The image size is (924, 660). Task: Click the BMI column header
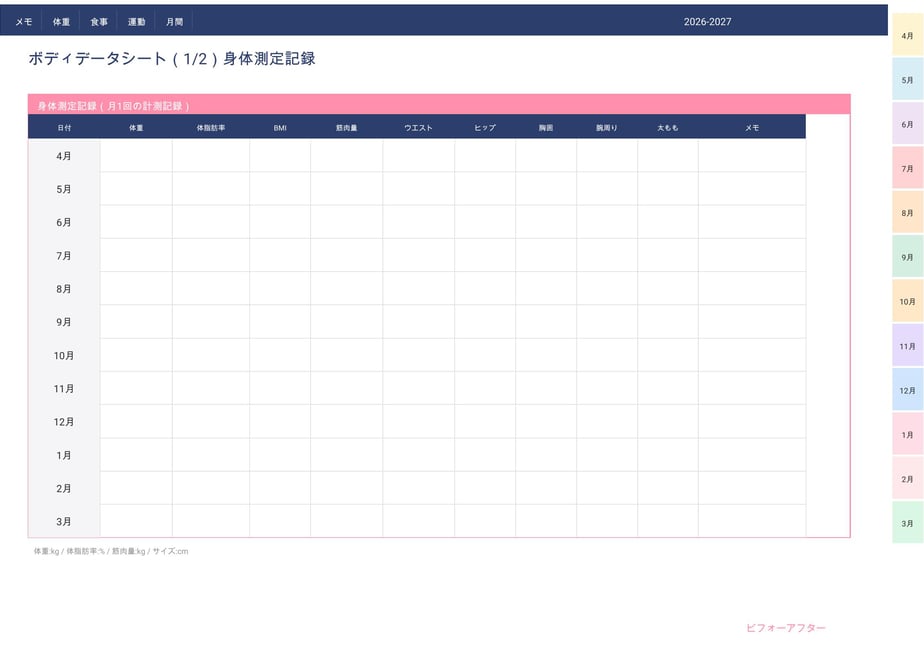[x=280, y=127]
